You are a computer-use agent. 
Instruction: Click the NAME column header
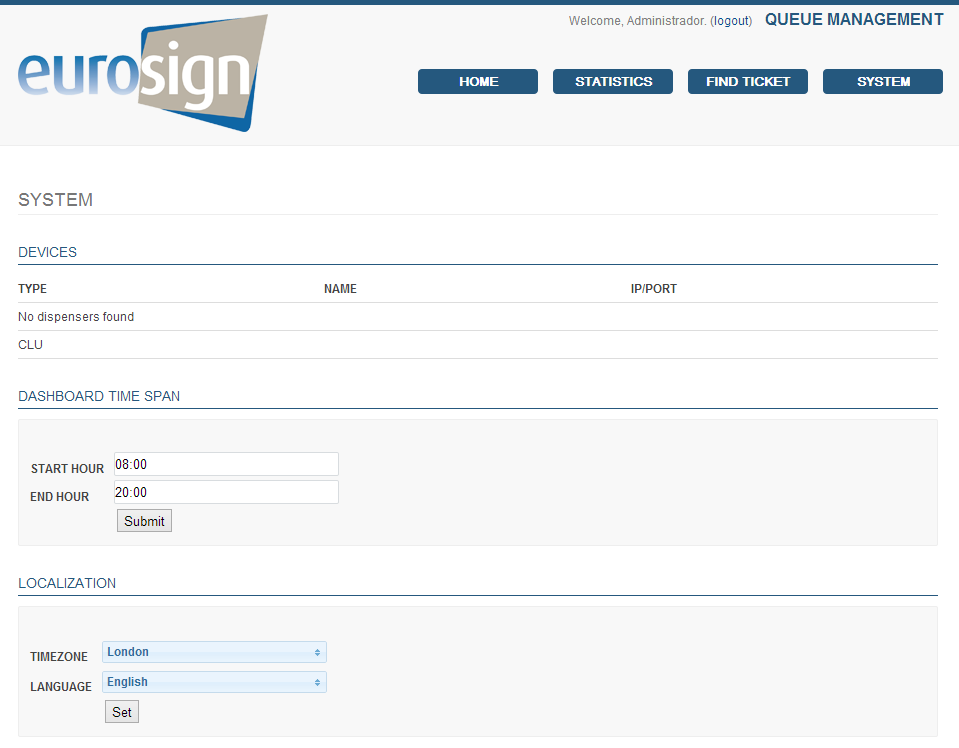(340, 289)
